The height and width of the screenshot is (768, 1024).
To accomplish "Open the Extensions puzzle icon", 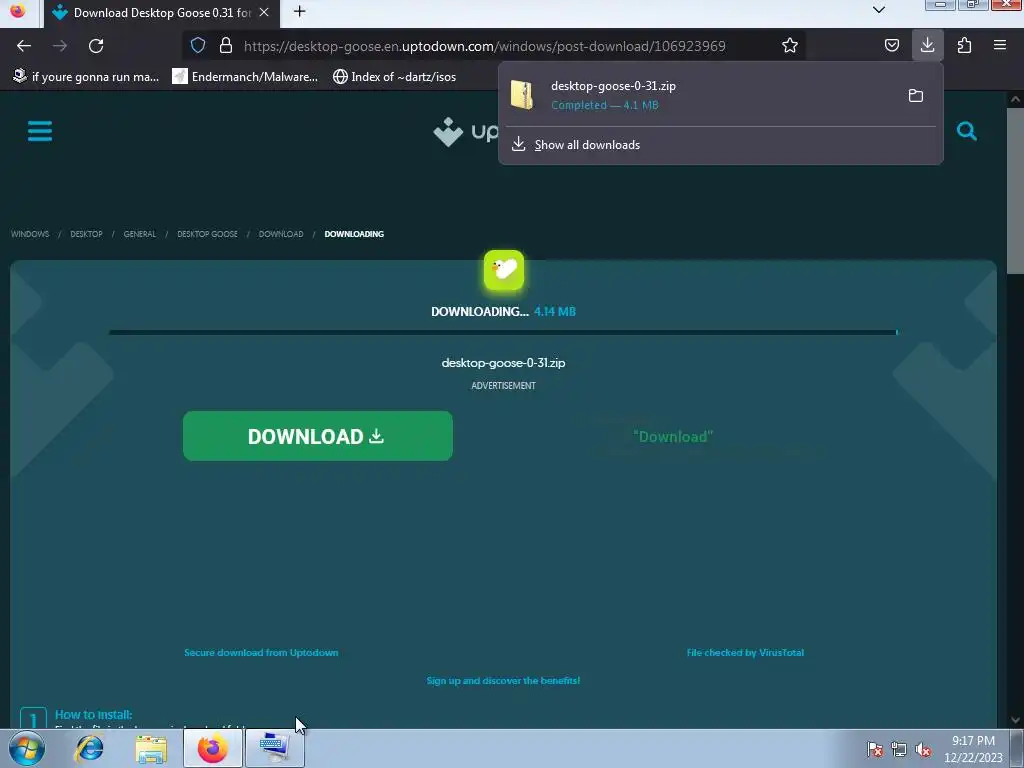I will click(964, 45).
